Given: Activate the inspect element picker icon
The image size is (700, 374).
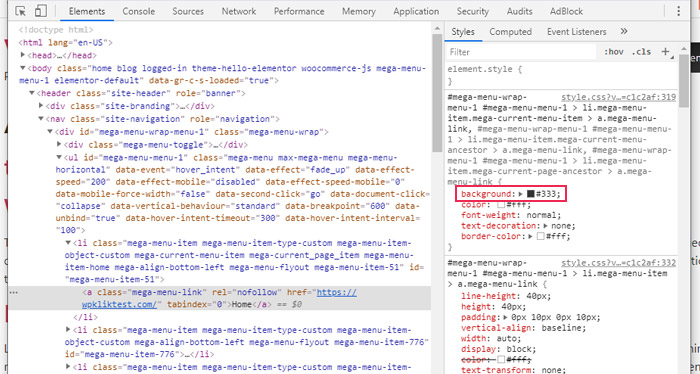Looking at the screenshot, I should point(20,11).
